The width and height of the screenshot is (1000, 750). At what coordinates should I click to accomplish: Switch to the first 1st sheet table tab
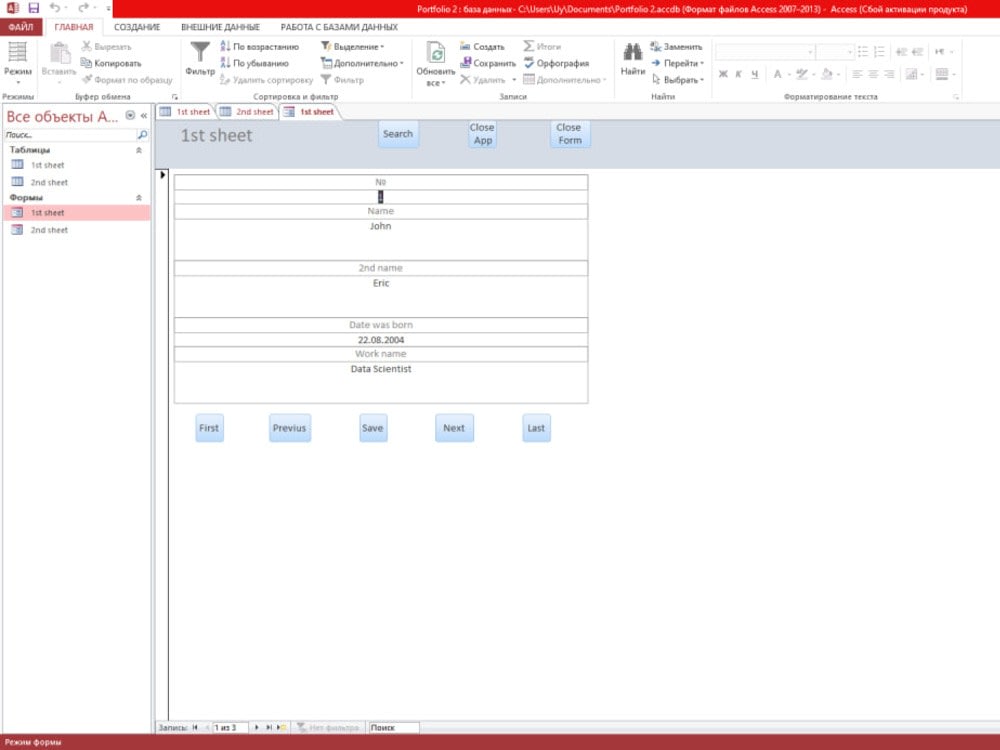[x=185, y=112]
